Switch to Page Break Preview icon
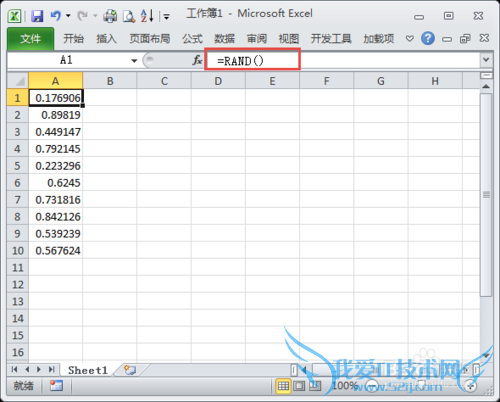The height and width of the screenshot is (402, 500). tap(315, 386)
